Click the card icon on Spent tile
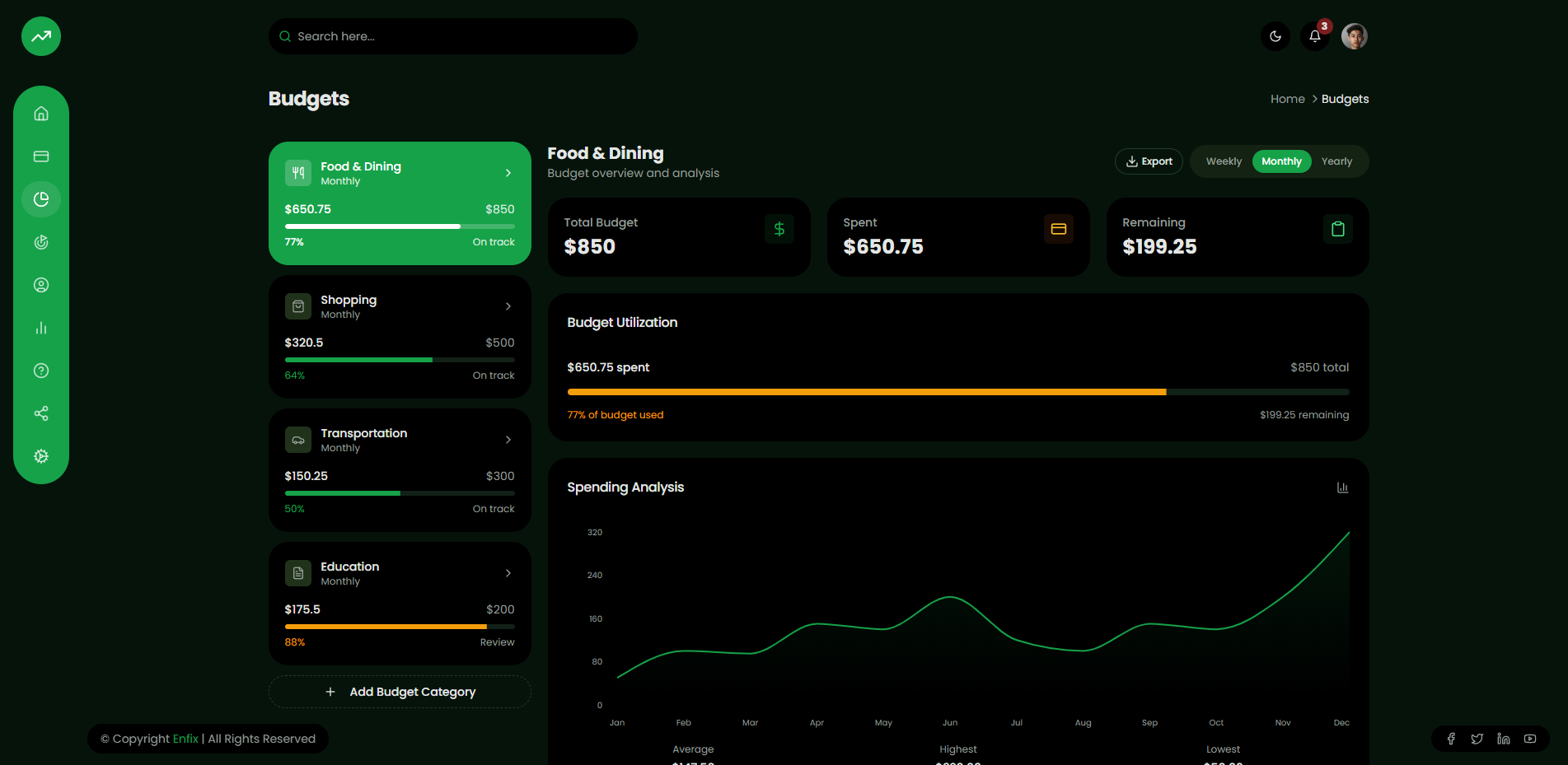The image size is (1568, 765). (x=1059, y=229)
